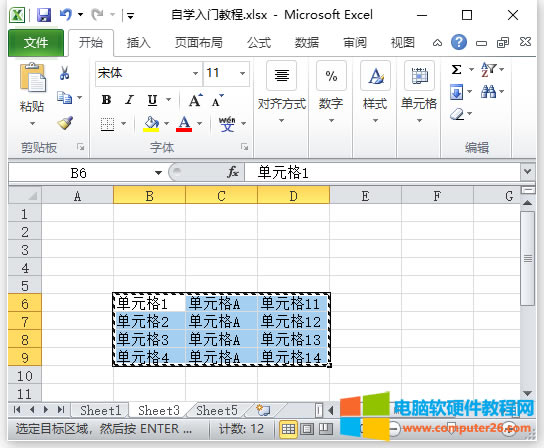Image resolution: width=544 pixels, height=448 pixels.
Task: Click the Find binoculars icon
Action: point(488,92)
